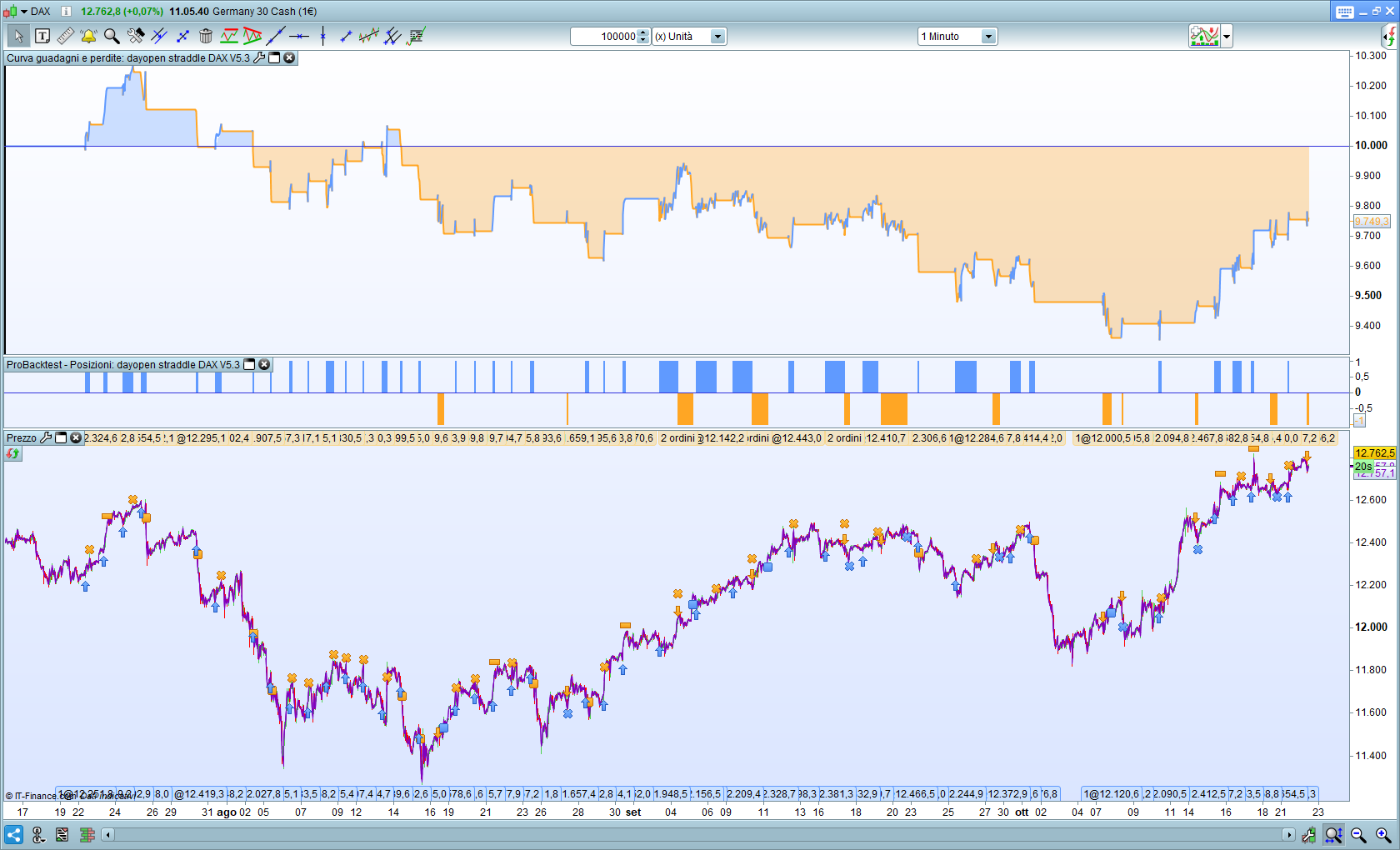Open wrench settings for Curva guadagni panel
The image size is (1400, 850).
(x=259, y=57)
